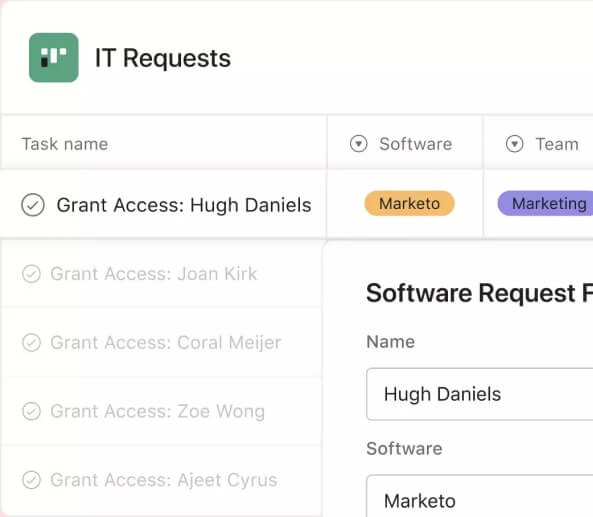The width and height of the screenshot is (593, 517).
Task: Open Grant Access: Ajeet Cyrus task
Action: (164, 480)
